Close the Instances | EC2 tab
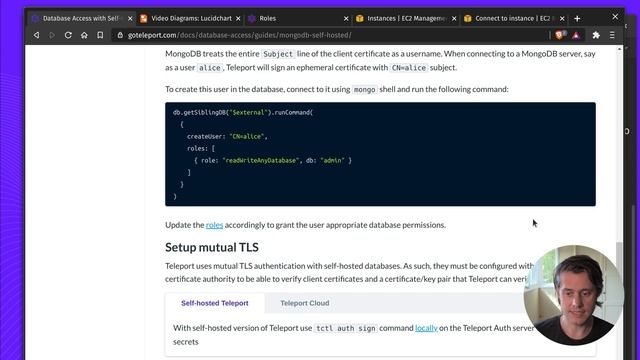Viewport: 640px width, 360px height. [454, 18]
